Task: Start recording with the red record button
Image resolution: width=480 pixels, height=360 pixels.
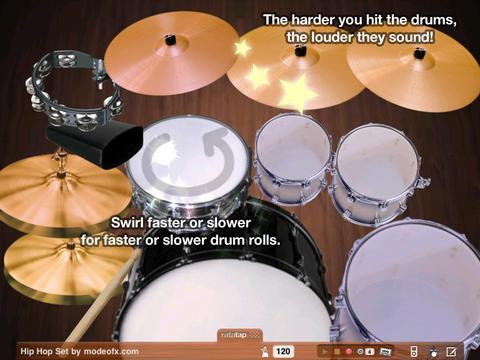Action: 349,351
